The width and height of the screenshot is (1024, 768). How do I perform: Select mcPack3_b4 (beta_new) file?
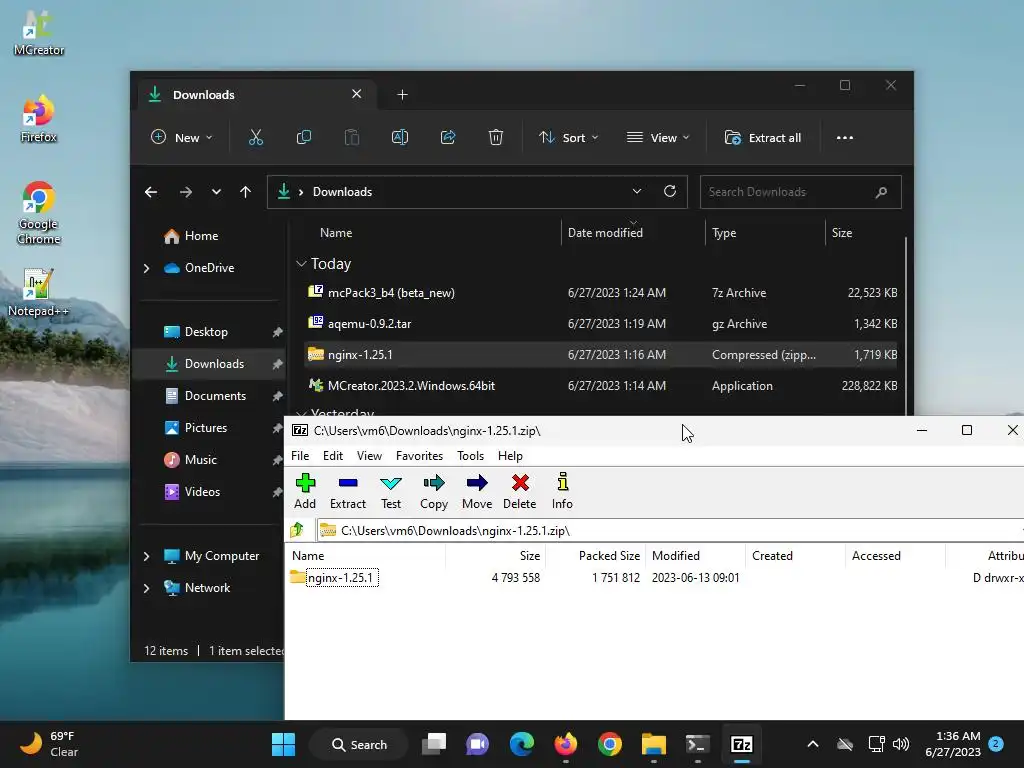[391, 293]
